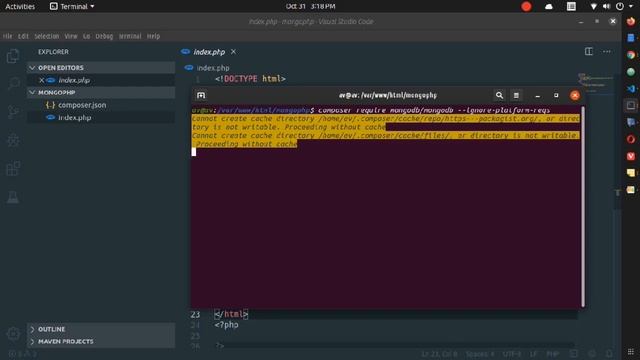The height and width of the screenshot is (360, 640).
Task: Open the power system menu
Action: click(620, 6)
